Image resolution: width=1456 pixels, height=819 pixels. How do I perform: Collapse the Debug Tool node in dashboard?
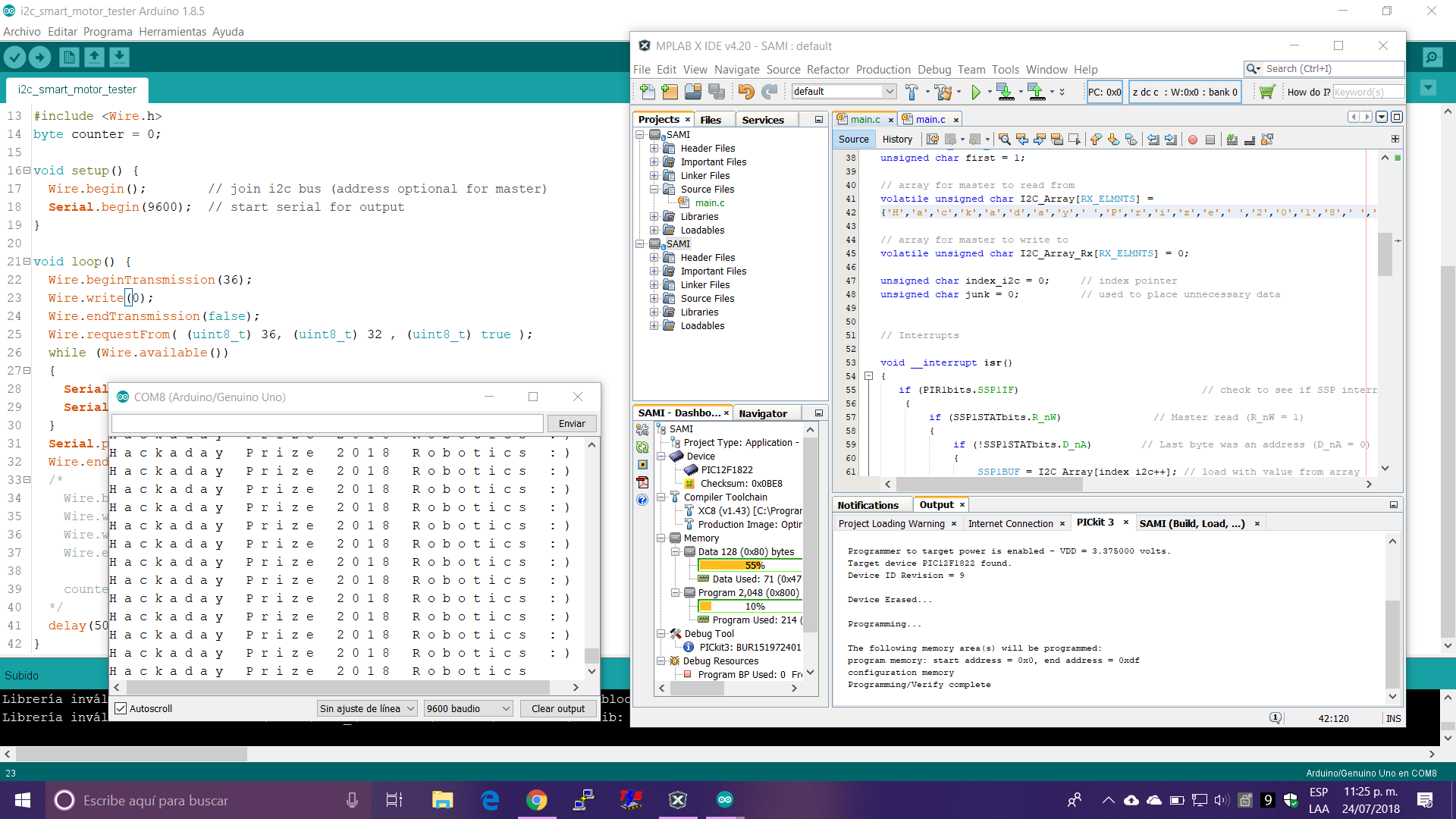(661, 634)
